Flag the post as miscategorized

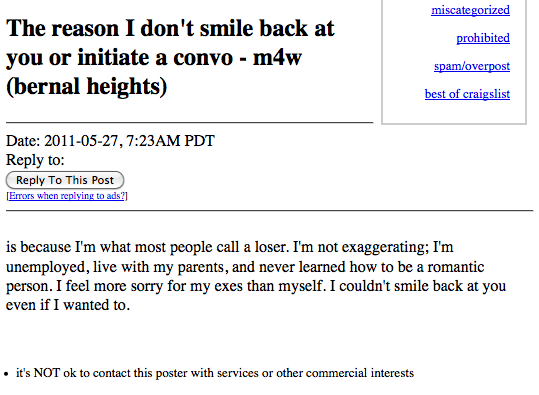pos(470,10)
